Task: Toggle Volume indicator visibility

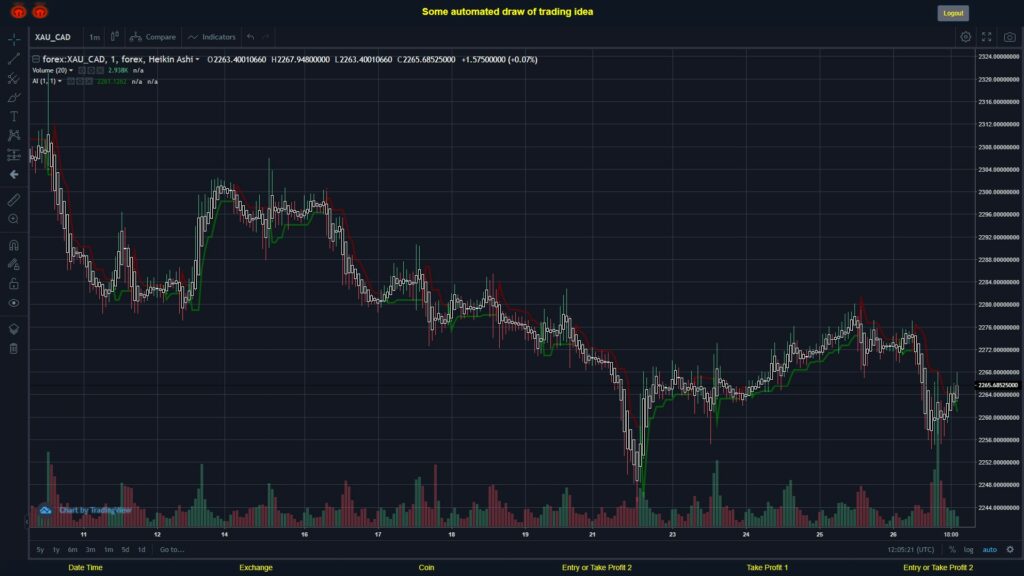Action: pyautogui.click(x=82, y=71)
